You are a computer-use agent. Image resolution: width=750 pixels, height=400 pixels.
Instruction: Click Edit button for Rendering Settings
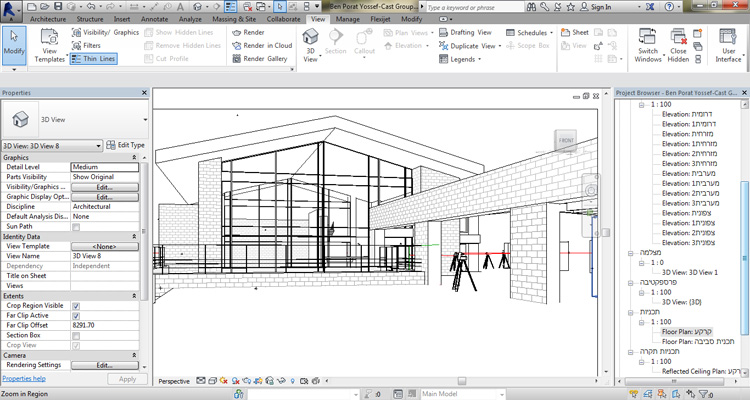pyautogui.click(x=105, y=365)
